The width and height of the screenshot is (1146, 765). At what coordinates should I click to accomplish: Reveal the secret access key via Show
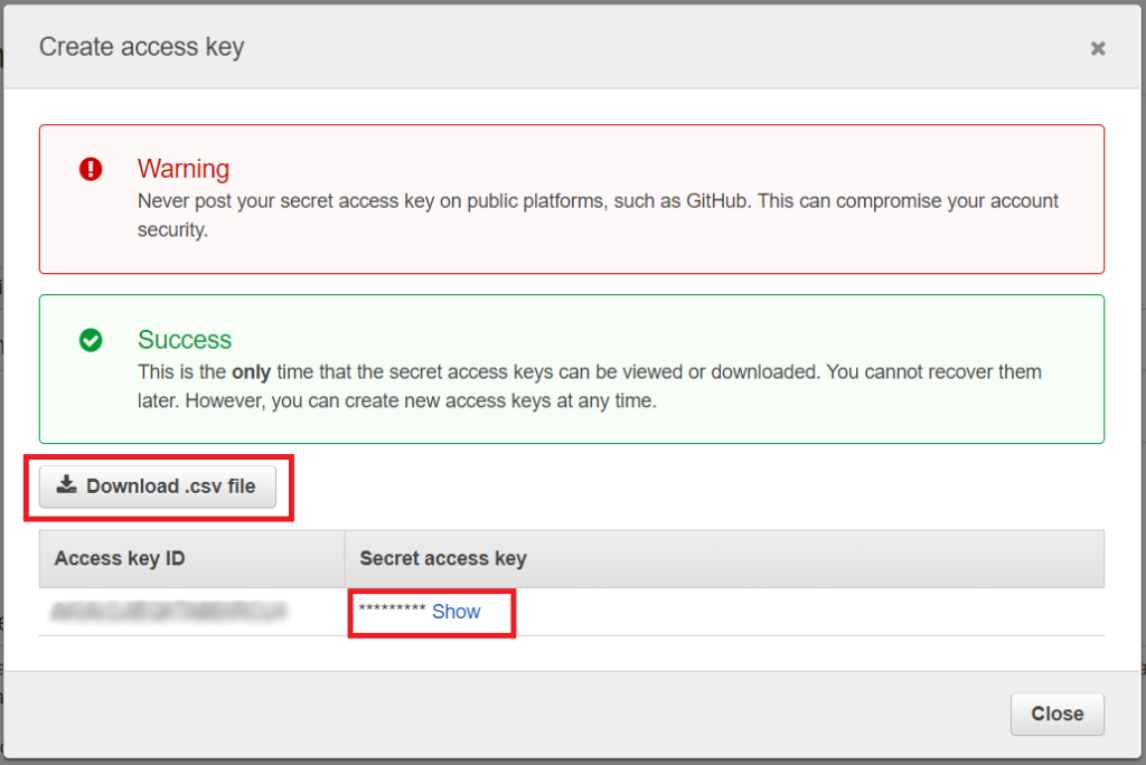point(456,612)
